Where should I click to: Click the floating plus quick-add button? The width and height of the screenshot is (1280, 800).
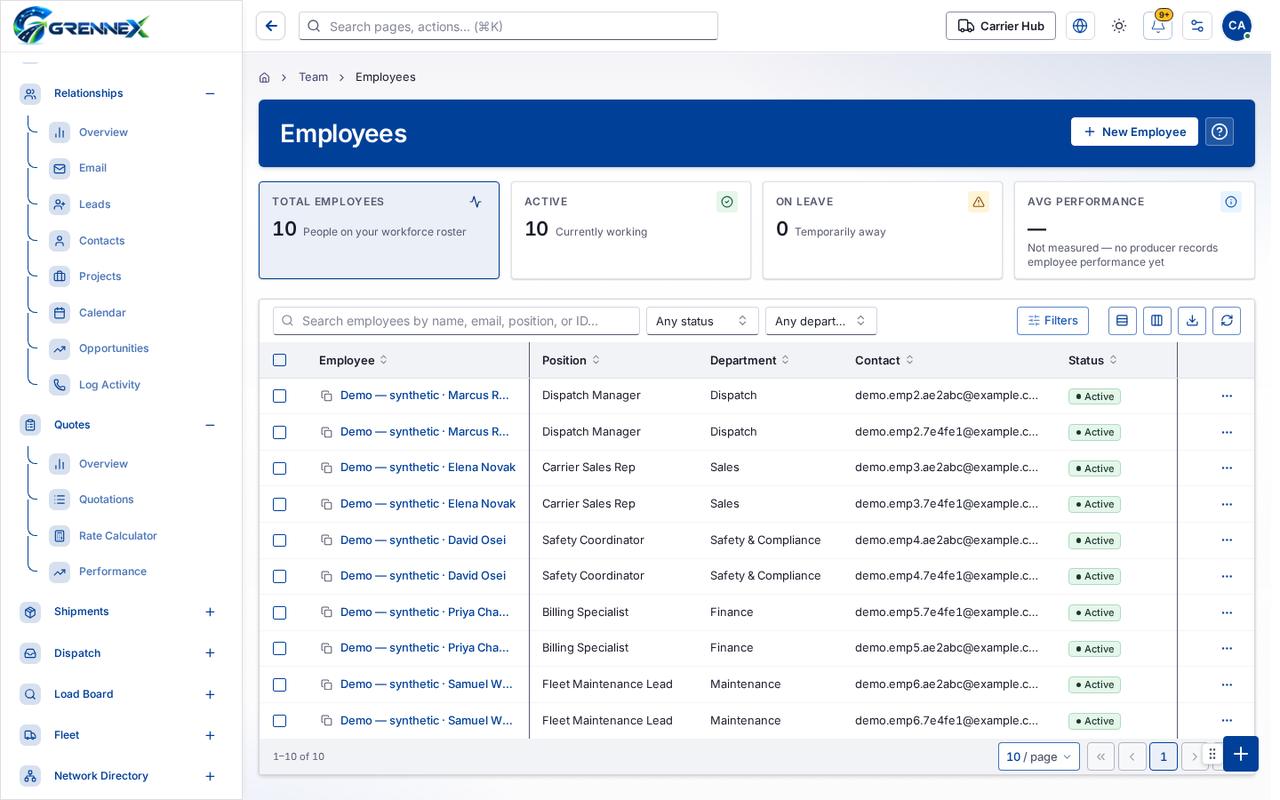1241,754
